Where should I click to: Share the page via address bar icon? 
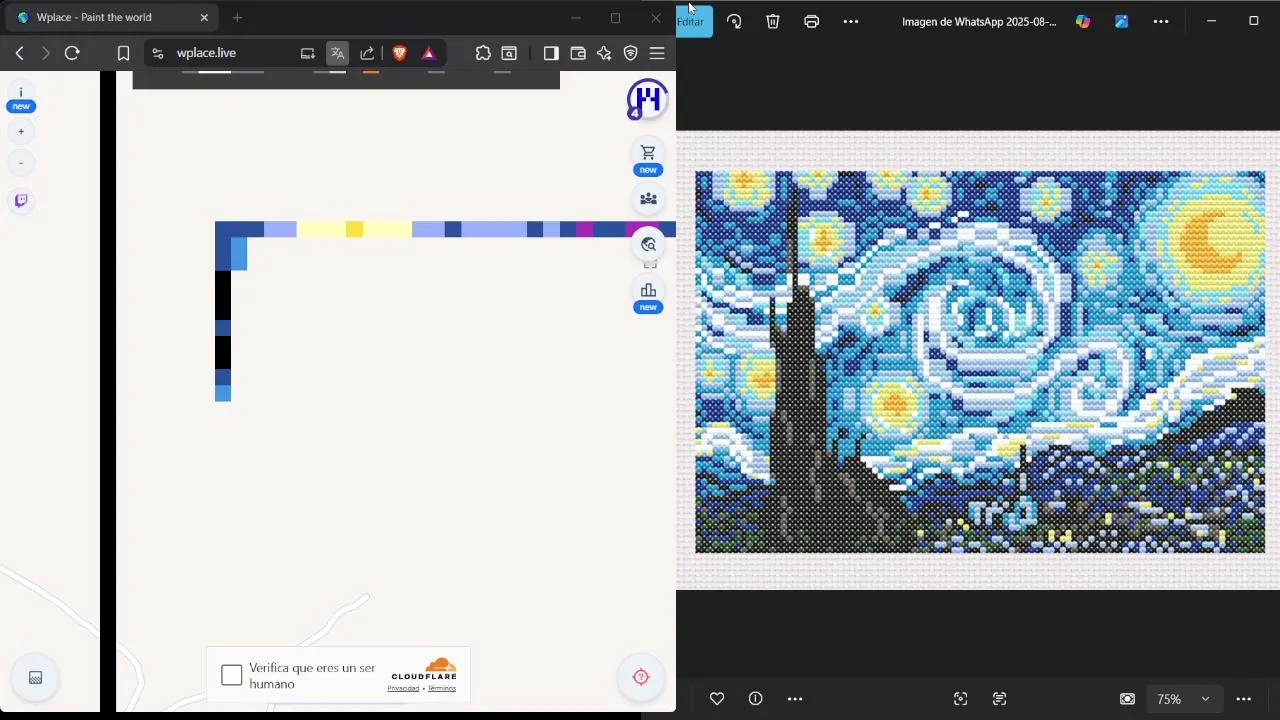(367, 53)
